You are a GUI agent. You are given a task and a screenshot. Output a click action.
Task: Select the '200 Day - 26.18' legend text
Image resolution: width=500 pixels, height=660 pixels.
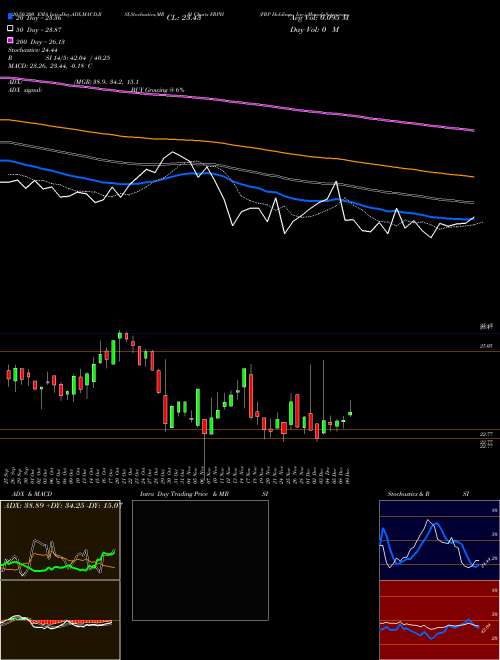40,41
